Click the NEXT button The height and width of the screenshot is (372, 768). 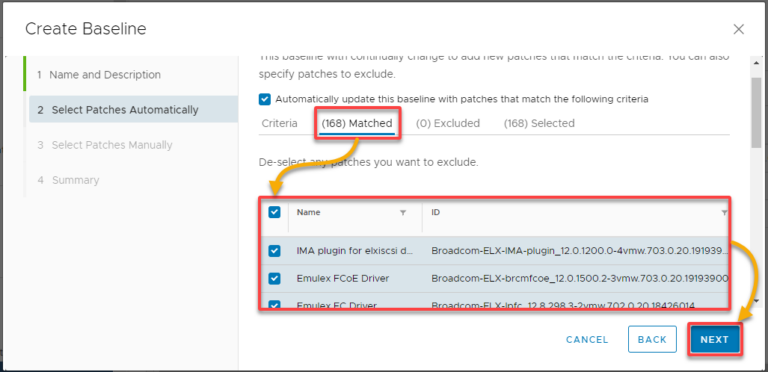click(715, 339)
